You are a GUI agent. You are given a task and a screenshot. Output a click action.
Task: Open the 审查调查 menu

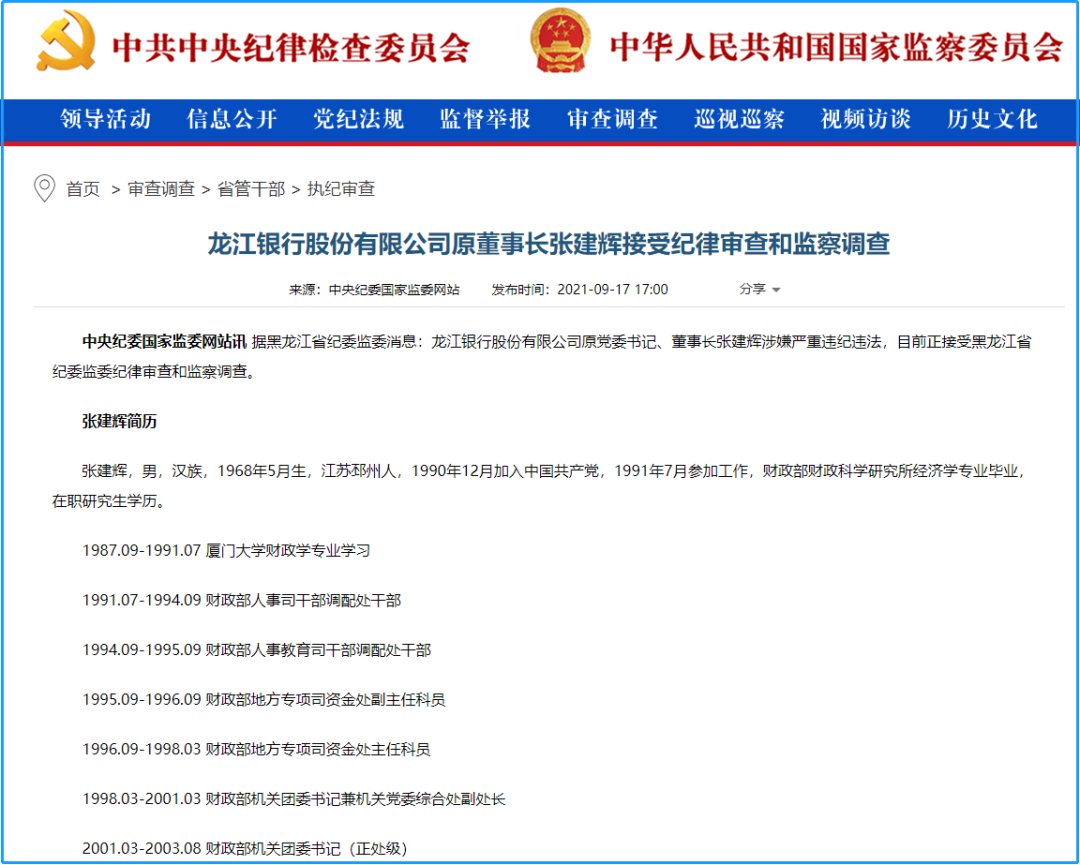coord(612,119)
